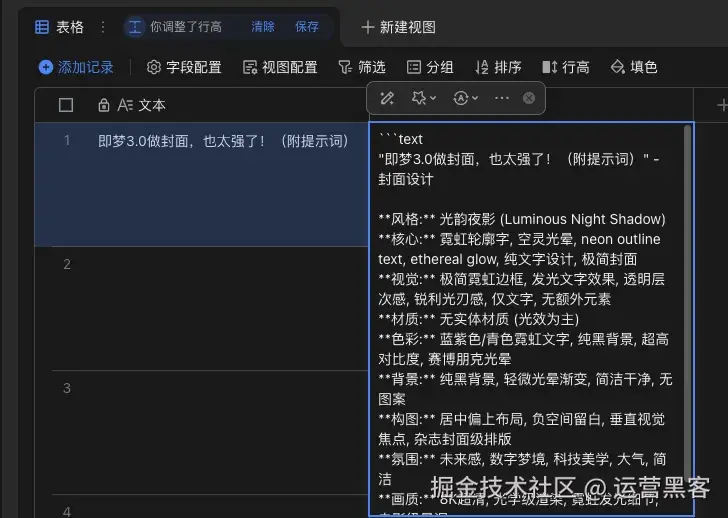
Task: Click the line starting with **材质:**
Action: pyautogui.click(x=479, y=319)
